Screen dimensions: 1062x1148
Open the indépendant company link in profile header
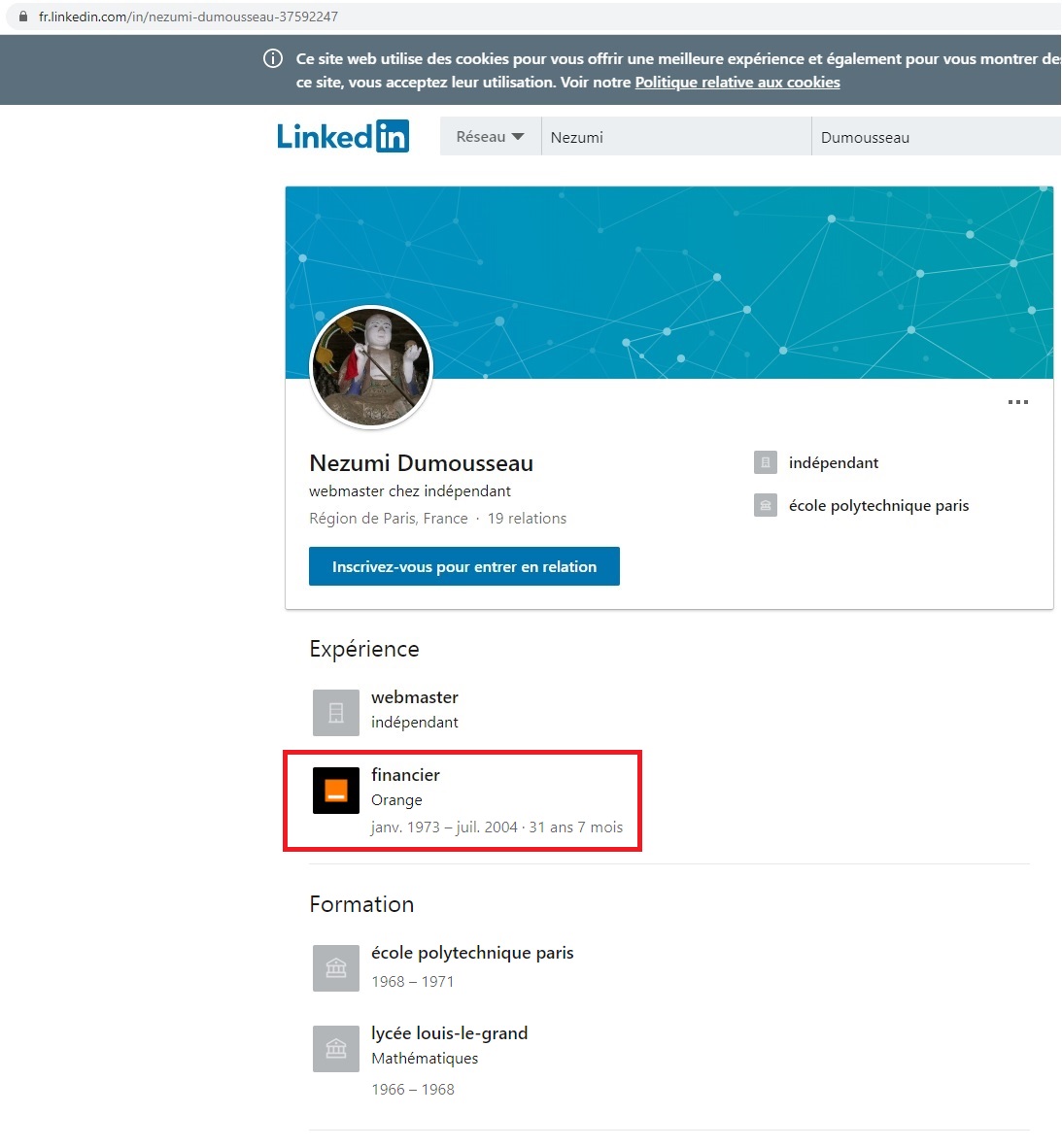click(833, 462)
